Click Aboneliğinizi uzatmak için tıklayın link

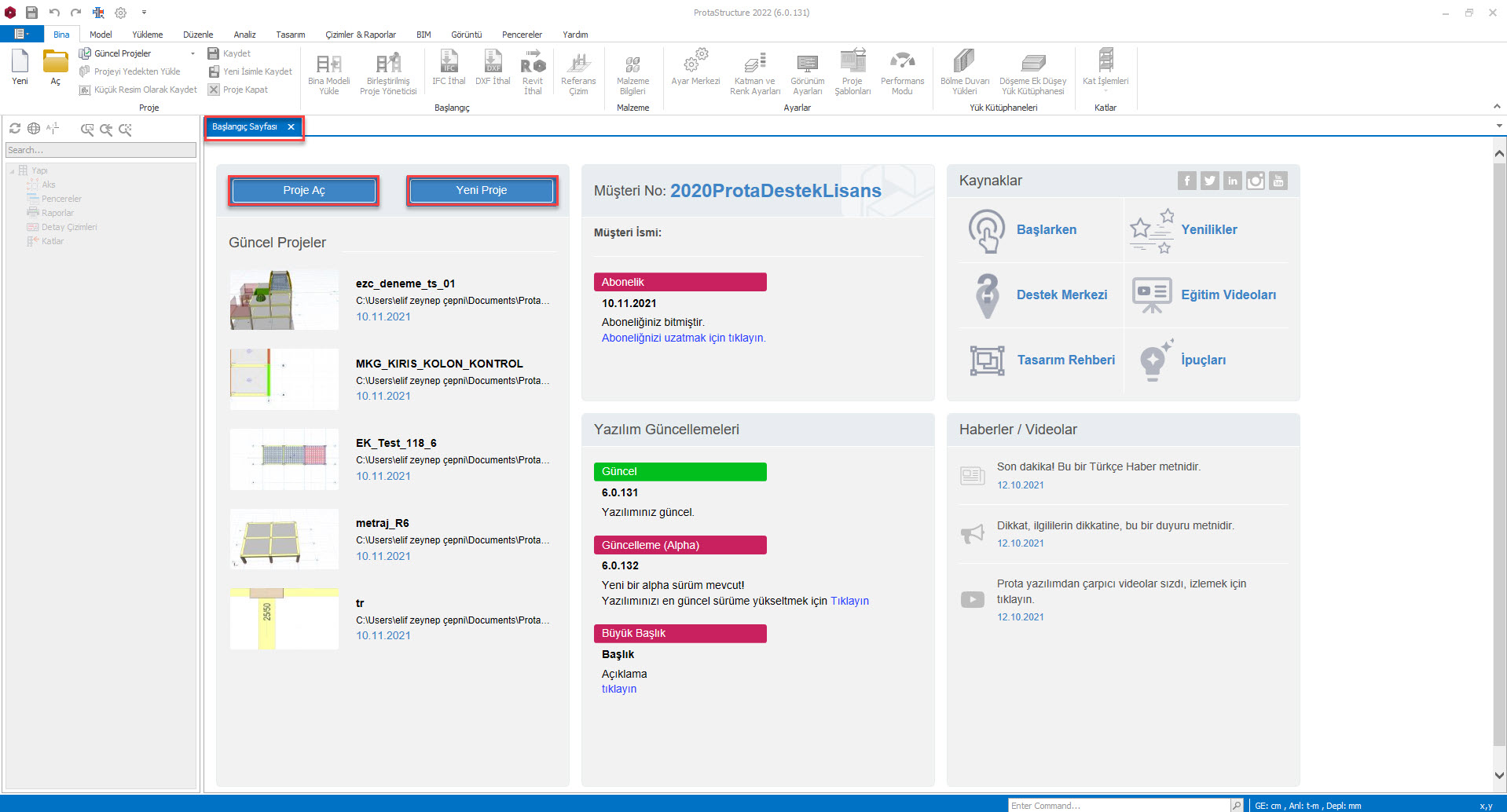pyautogui.click(x=684, y=338)
